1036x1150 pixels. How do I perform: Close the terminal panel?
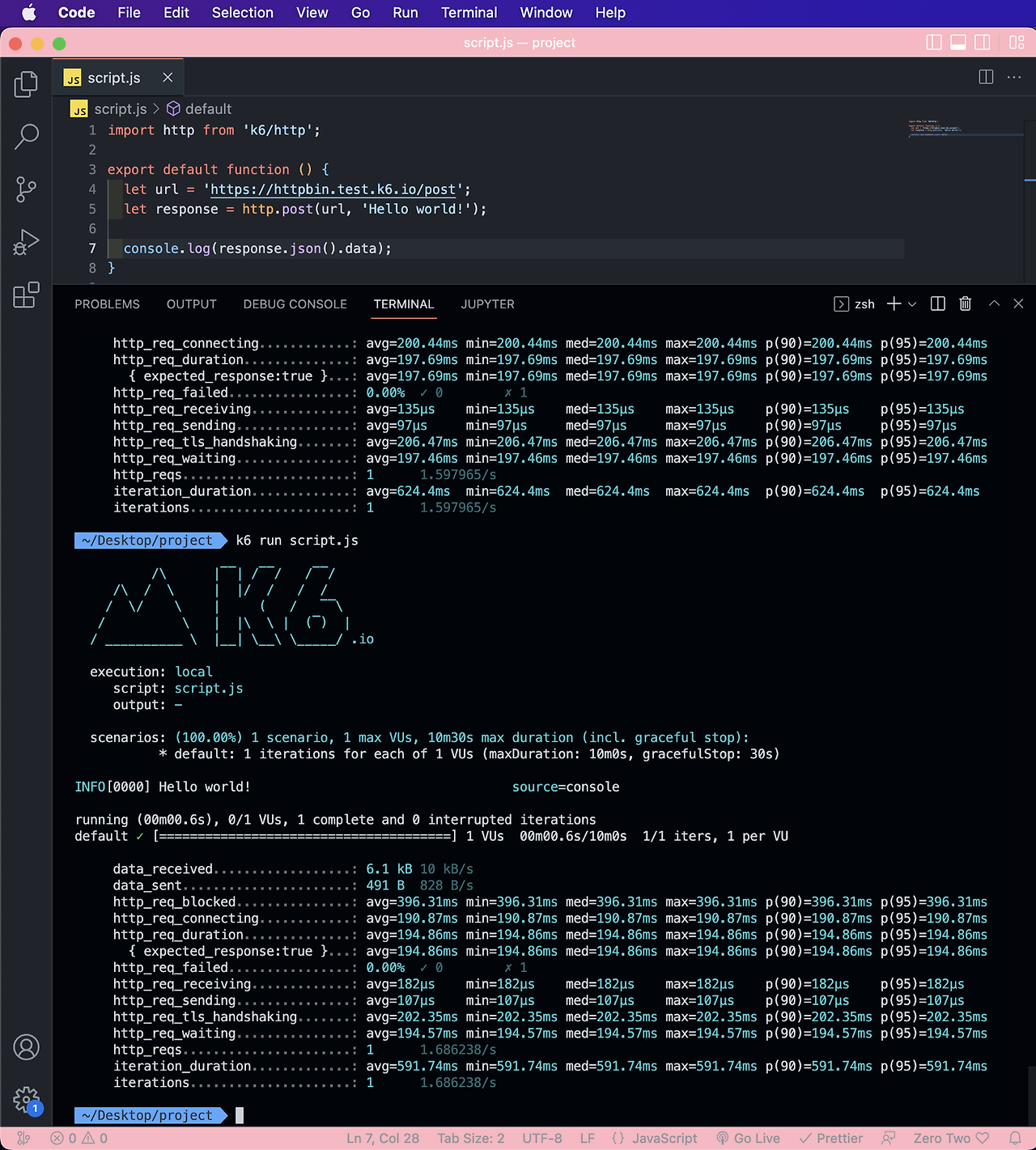(1019, 303)
